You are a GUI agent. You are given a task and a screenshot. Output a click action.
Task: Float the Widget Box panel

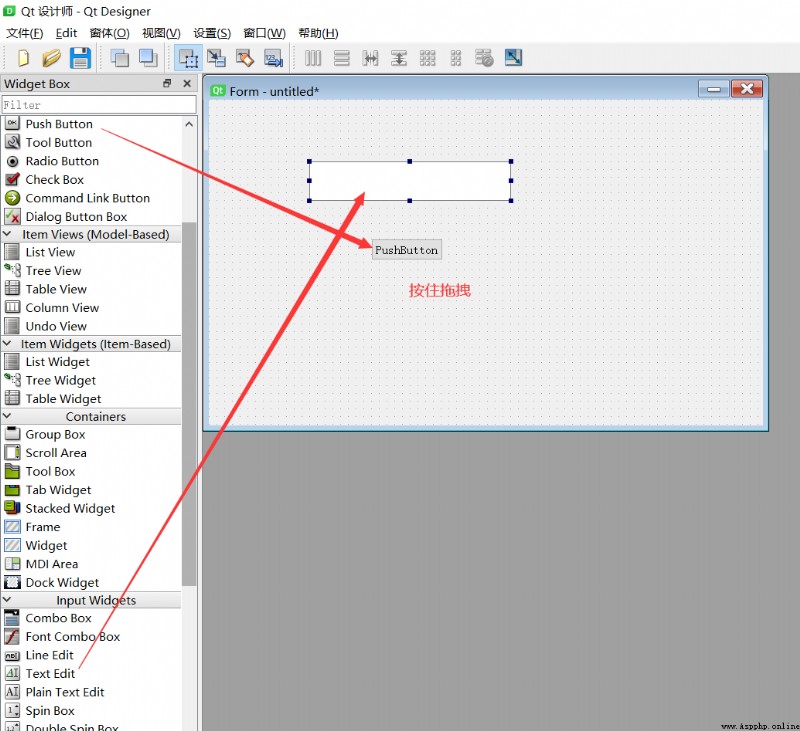167,83
